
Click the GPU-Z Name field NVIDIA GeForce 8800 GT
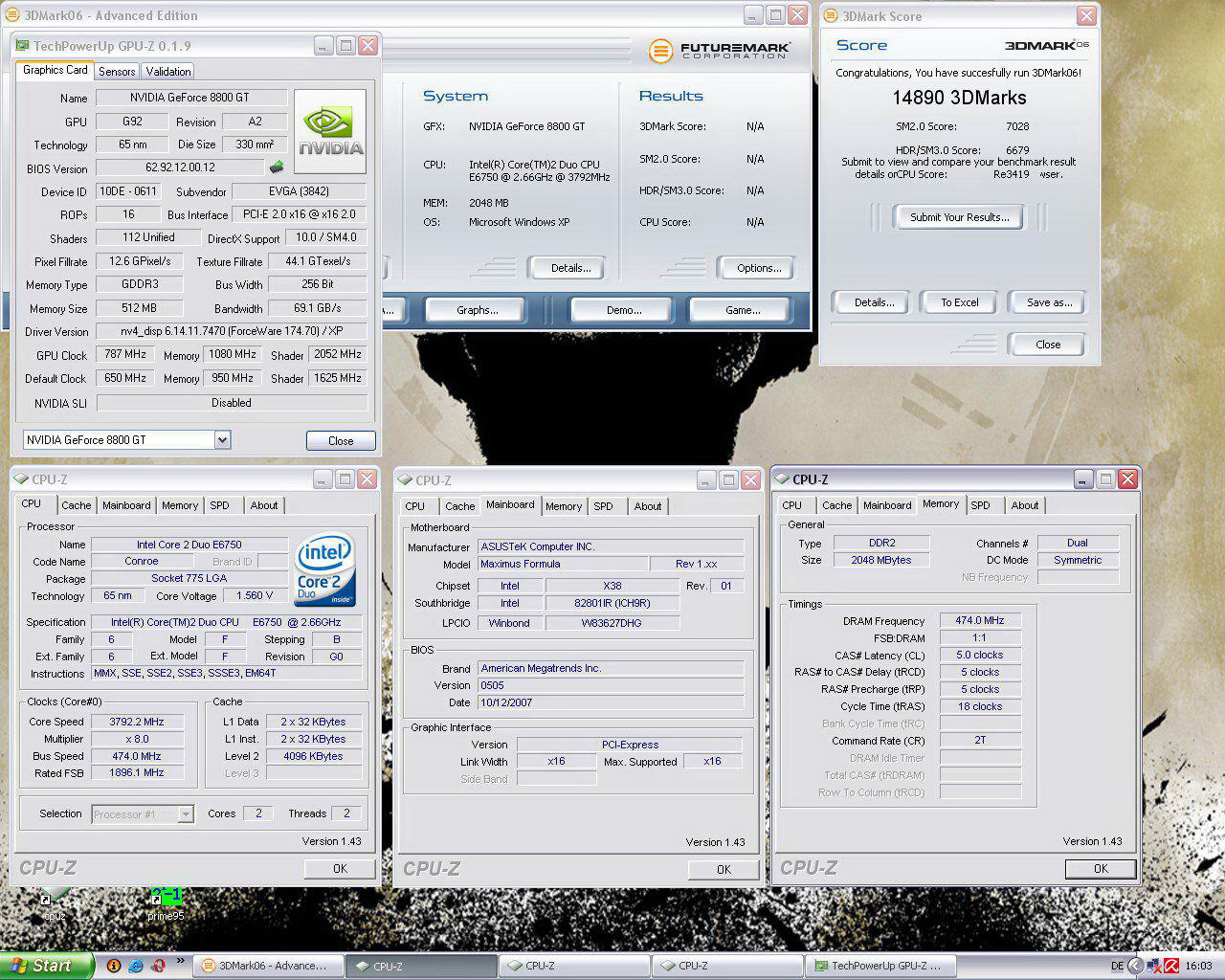click(x=191, y=98)
